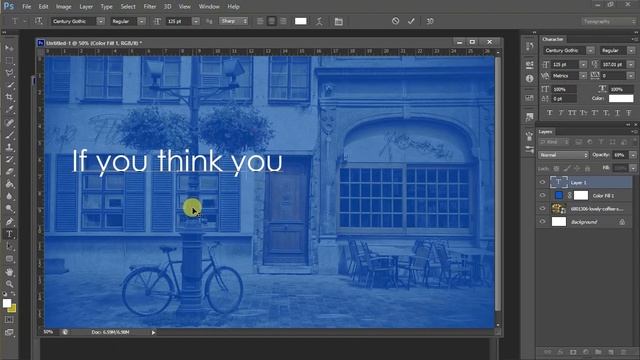Open Character panel font style dropdown
The height and width of the screenshot is (360, 640).
631,51
